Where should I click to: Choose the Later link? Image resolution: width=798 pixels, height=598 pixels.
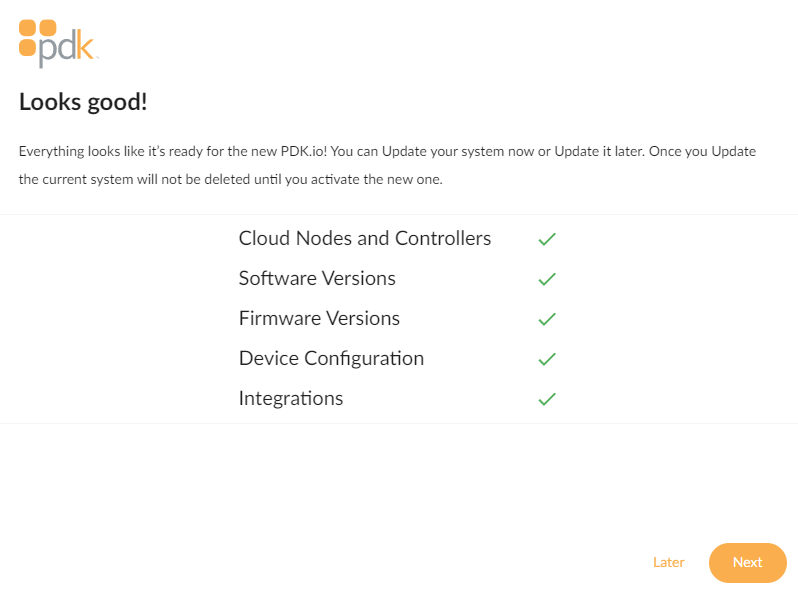(668, 562)
